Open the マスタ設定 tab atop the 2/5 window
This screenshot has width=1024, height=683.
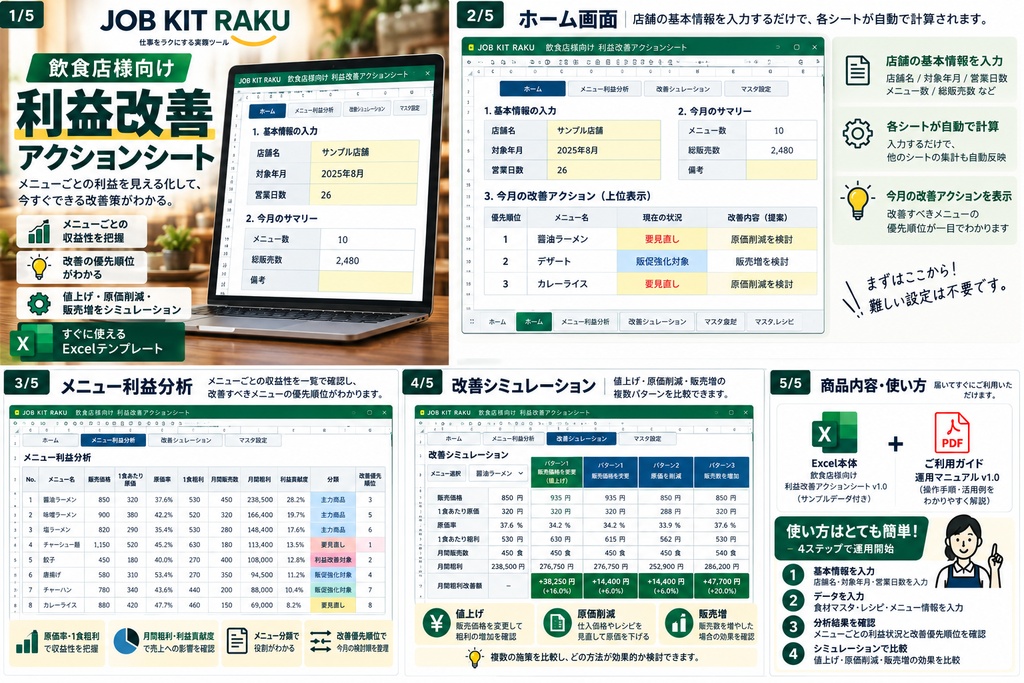point(756,89)
